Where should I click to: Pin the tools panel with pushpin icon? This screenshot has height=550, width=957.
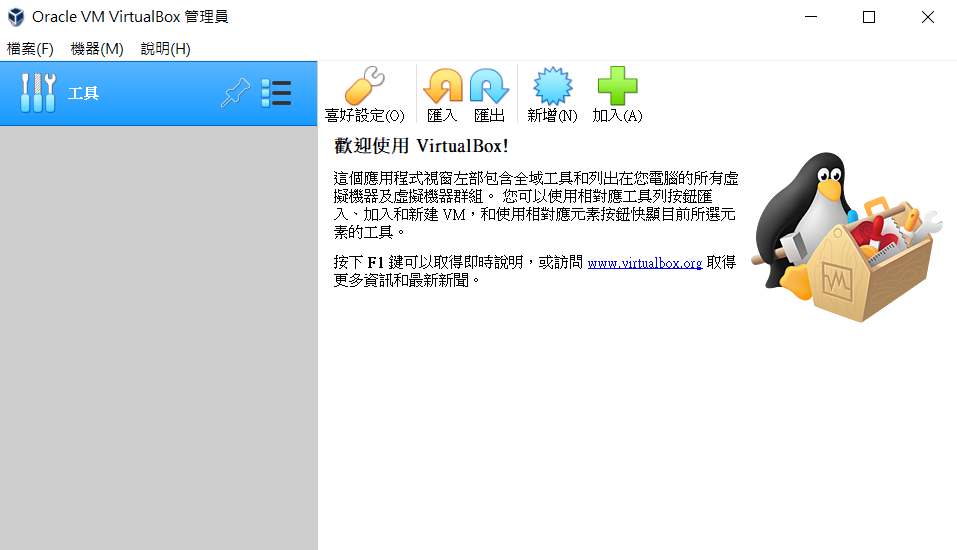point(236,93)
